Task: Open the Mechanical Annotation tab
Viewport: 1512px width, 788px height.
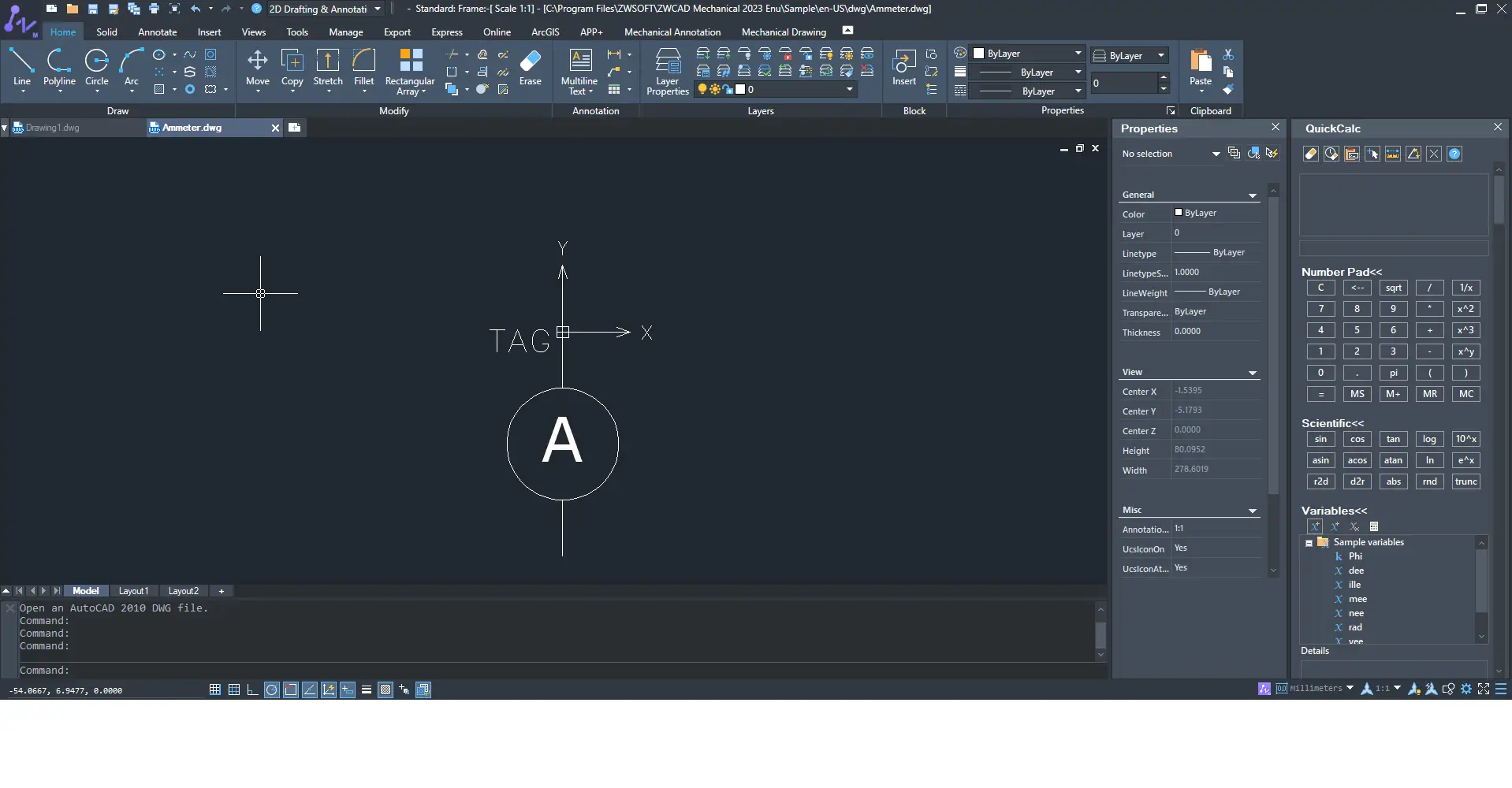Action: (x=672, y=32)
